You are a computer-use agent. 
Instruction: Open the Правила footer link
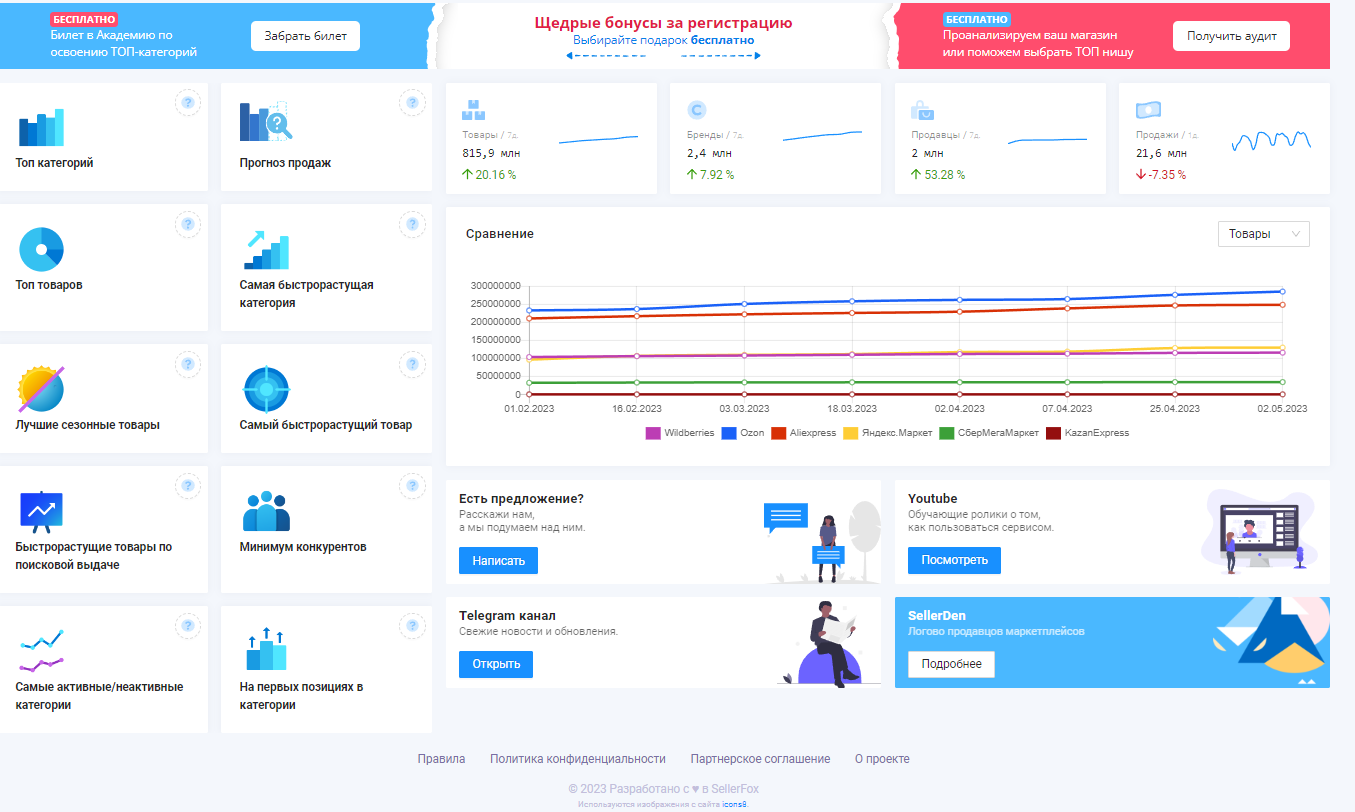[x=441, y=759]
